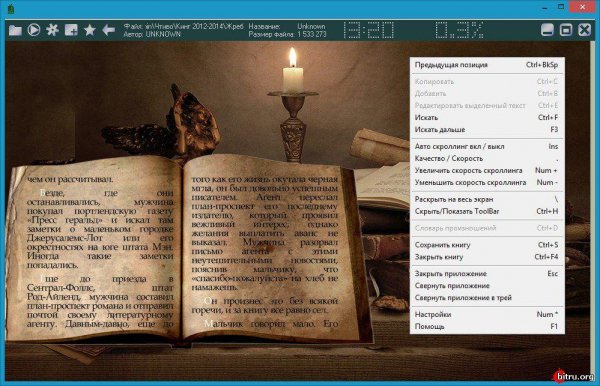
Task: Minimize the window via title bar
Action: pyautogui.click(x=545, y=7)
